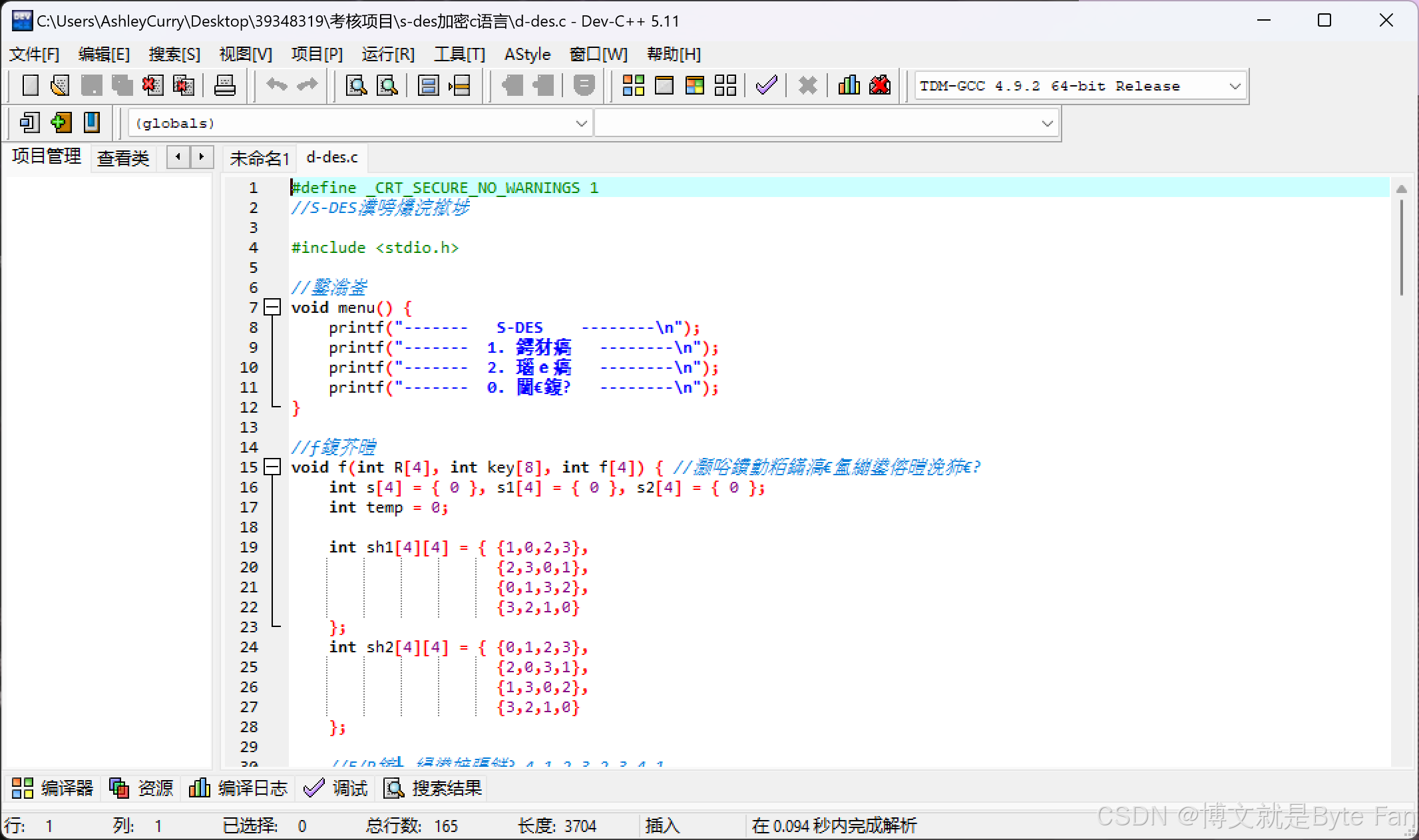Open the 运行[R] menu
1419x840 pixels.
click(x=388, y=55)
